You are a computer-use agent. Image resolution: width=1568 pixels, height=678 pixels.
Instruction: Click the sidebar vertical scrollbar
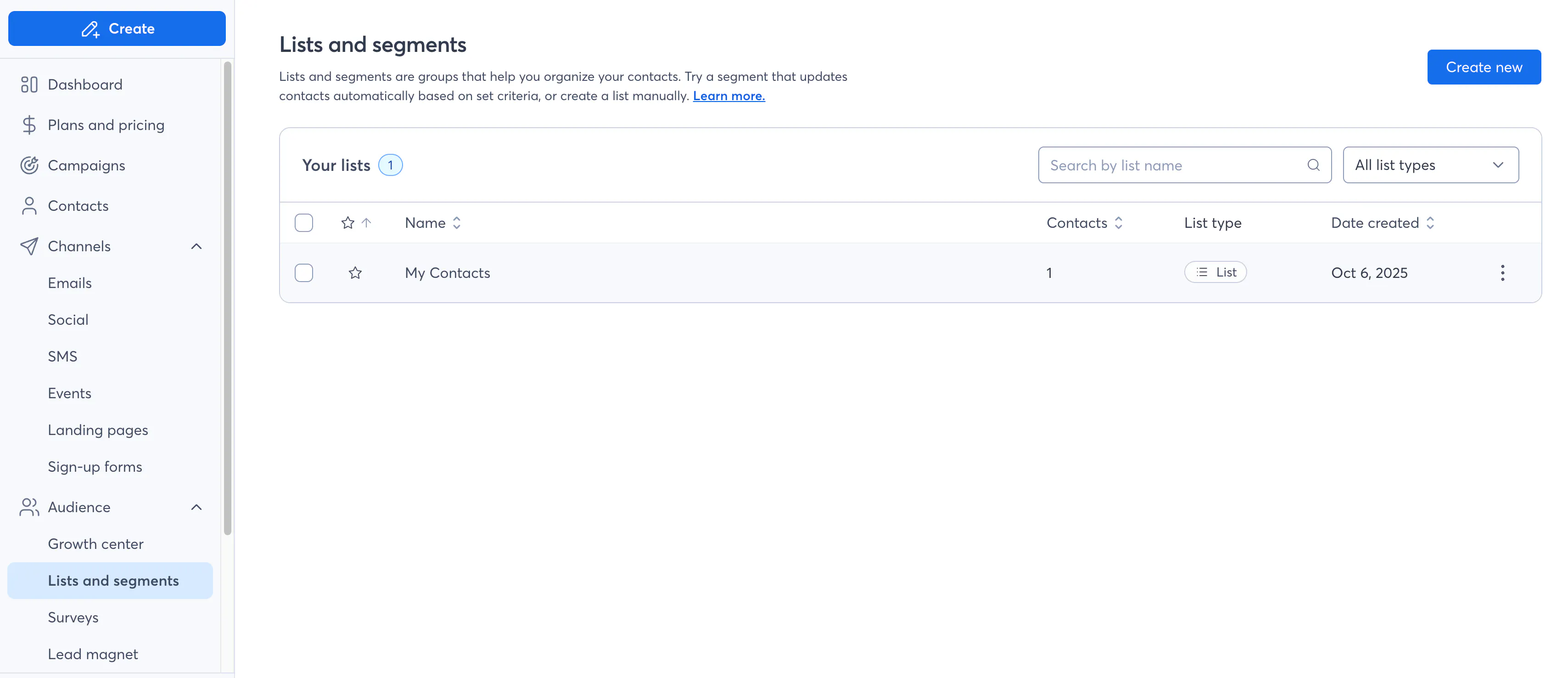(228, 299)
